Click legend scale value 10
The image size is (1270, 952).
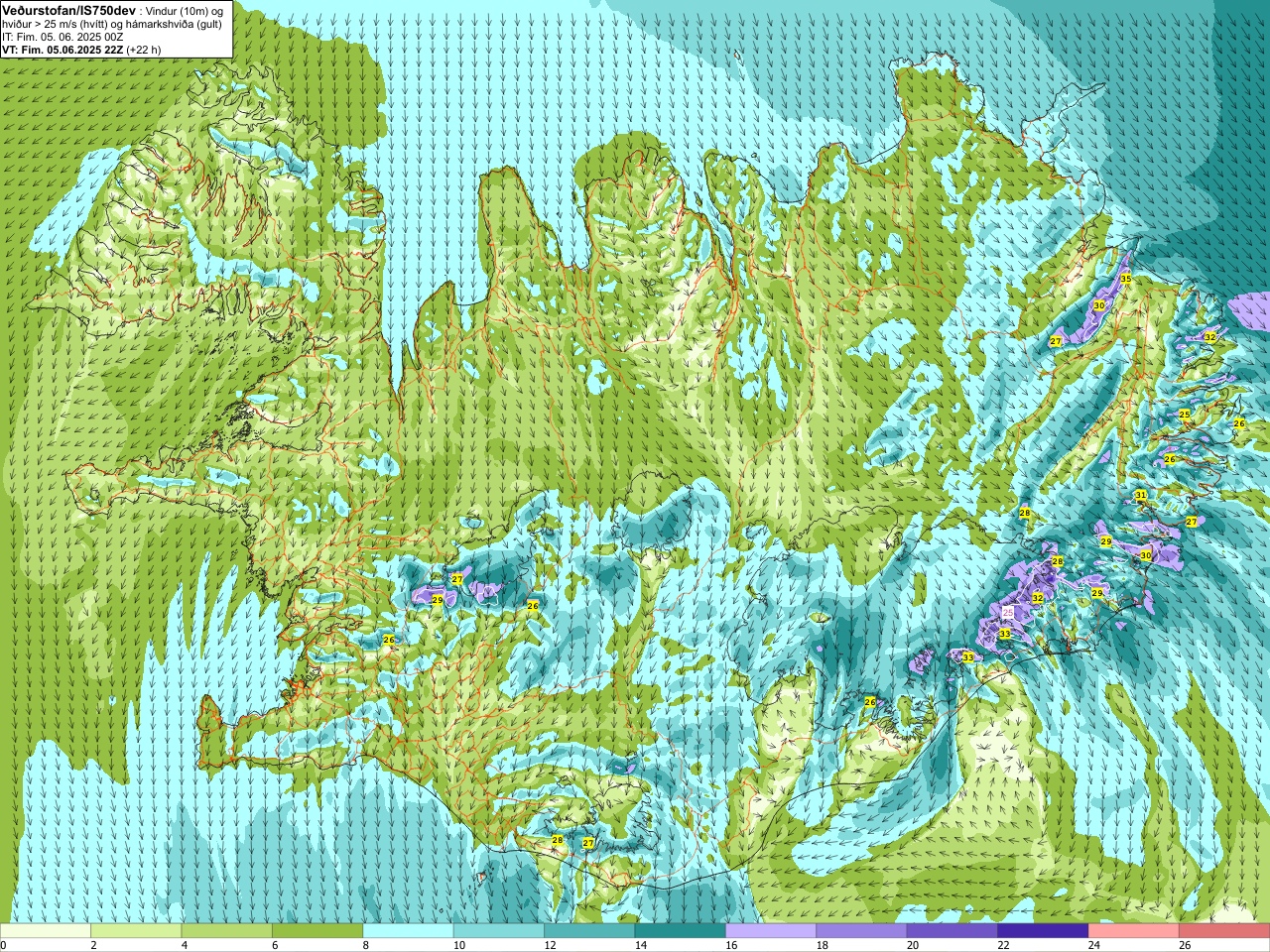pyautogui.click(x=458, y=945)
